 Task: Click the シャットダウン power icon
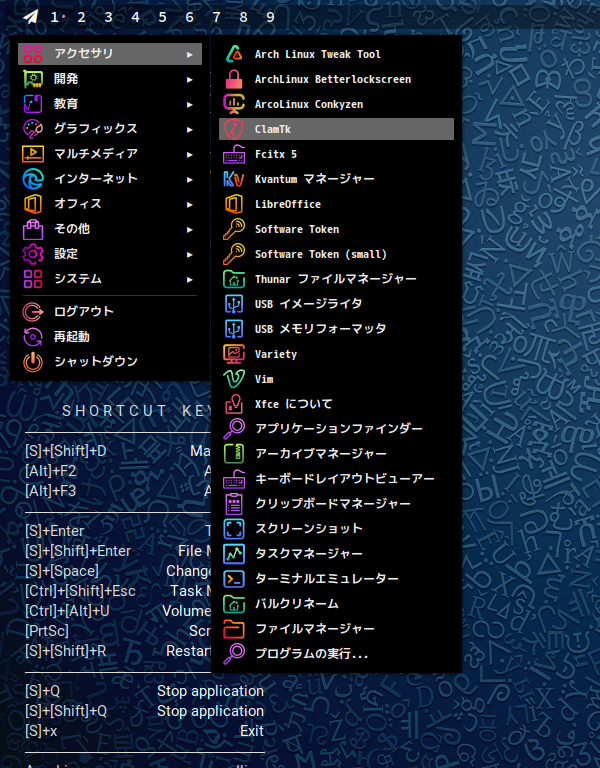33,361
